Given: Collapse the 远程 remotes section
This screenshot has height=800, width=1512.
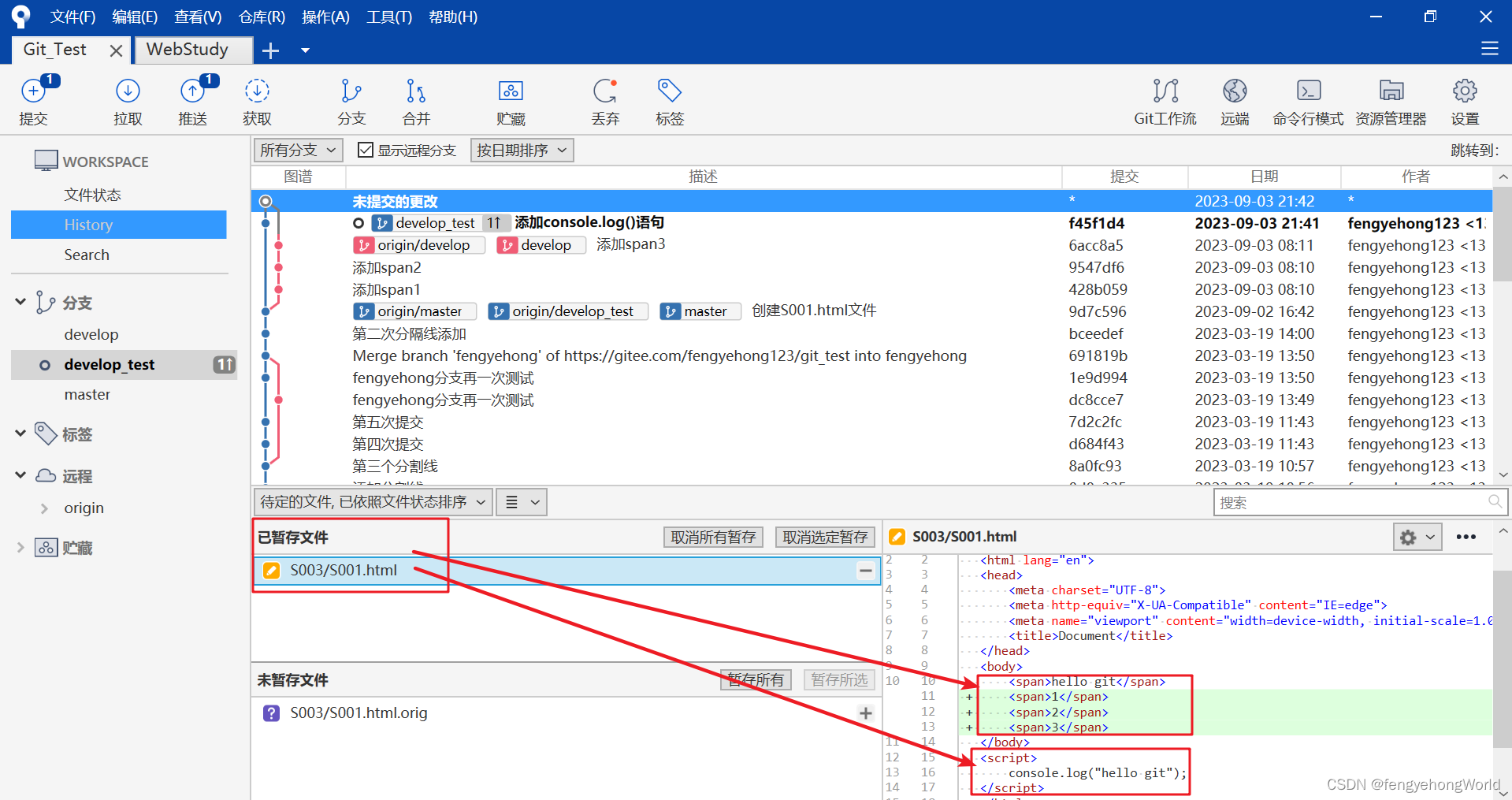Looking at the screenshot, I should point(20,475).
